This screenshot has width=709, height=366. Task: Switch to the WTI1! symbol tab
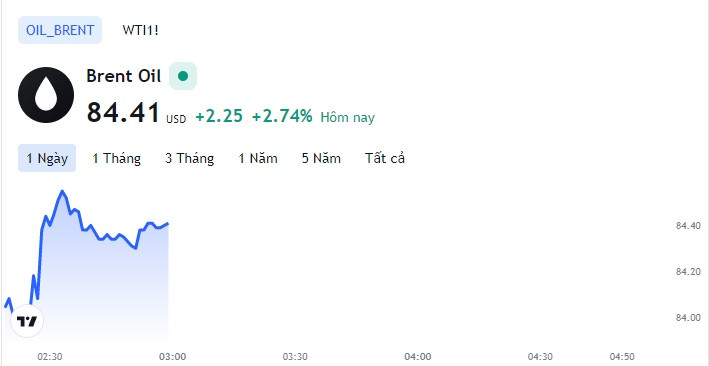click(140, 30)
